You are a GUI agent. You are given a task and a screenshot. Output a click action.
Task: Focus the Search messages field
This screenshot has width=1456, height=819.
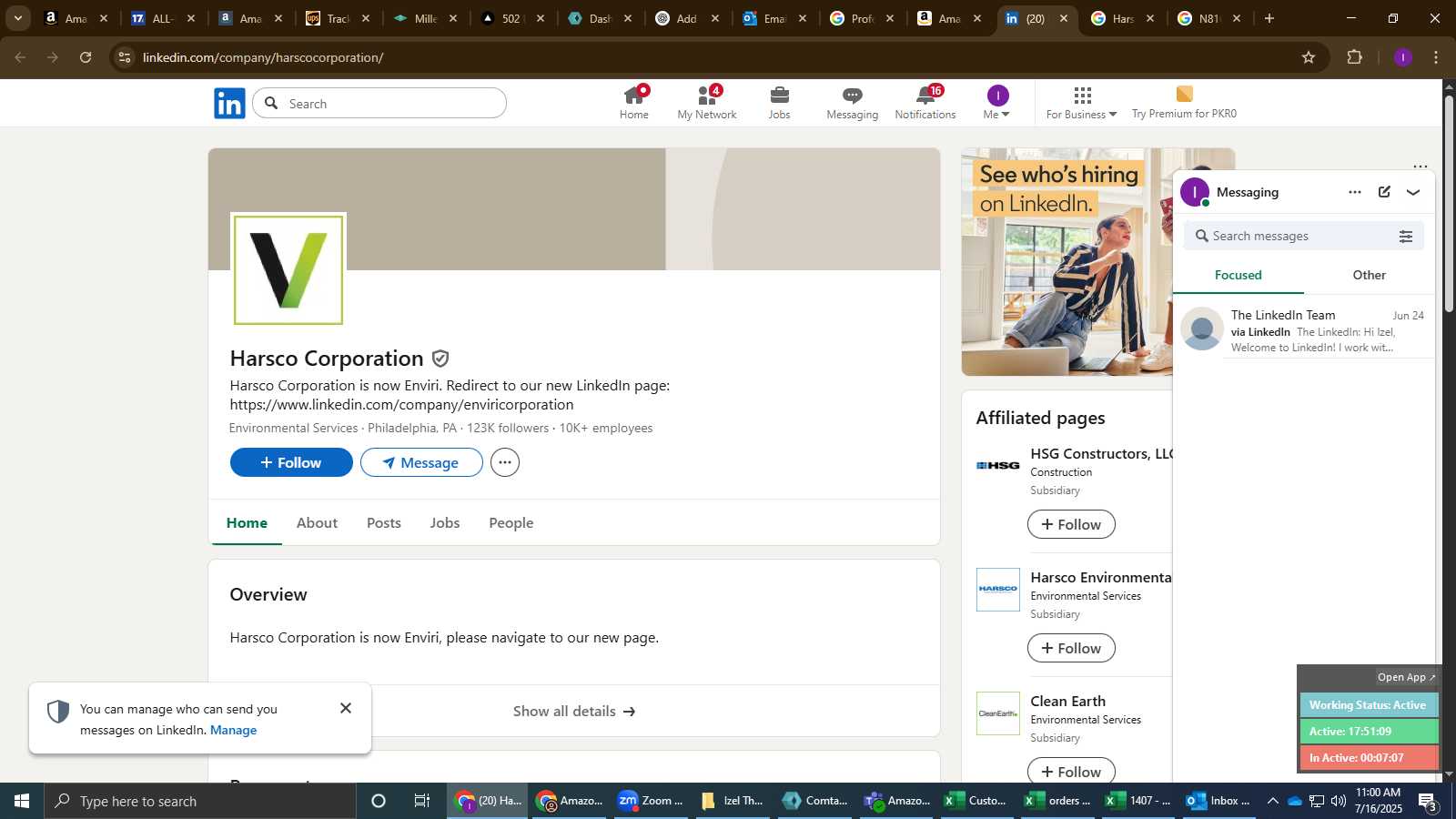[1292, 237]
